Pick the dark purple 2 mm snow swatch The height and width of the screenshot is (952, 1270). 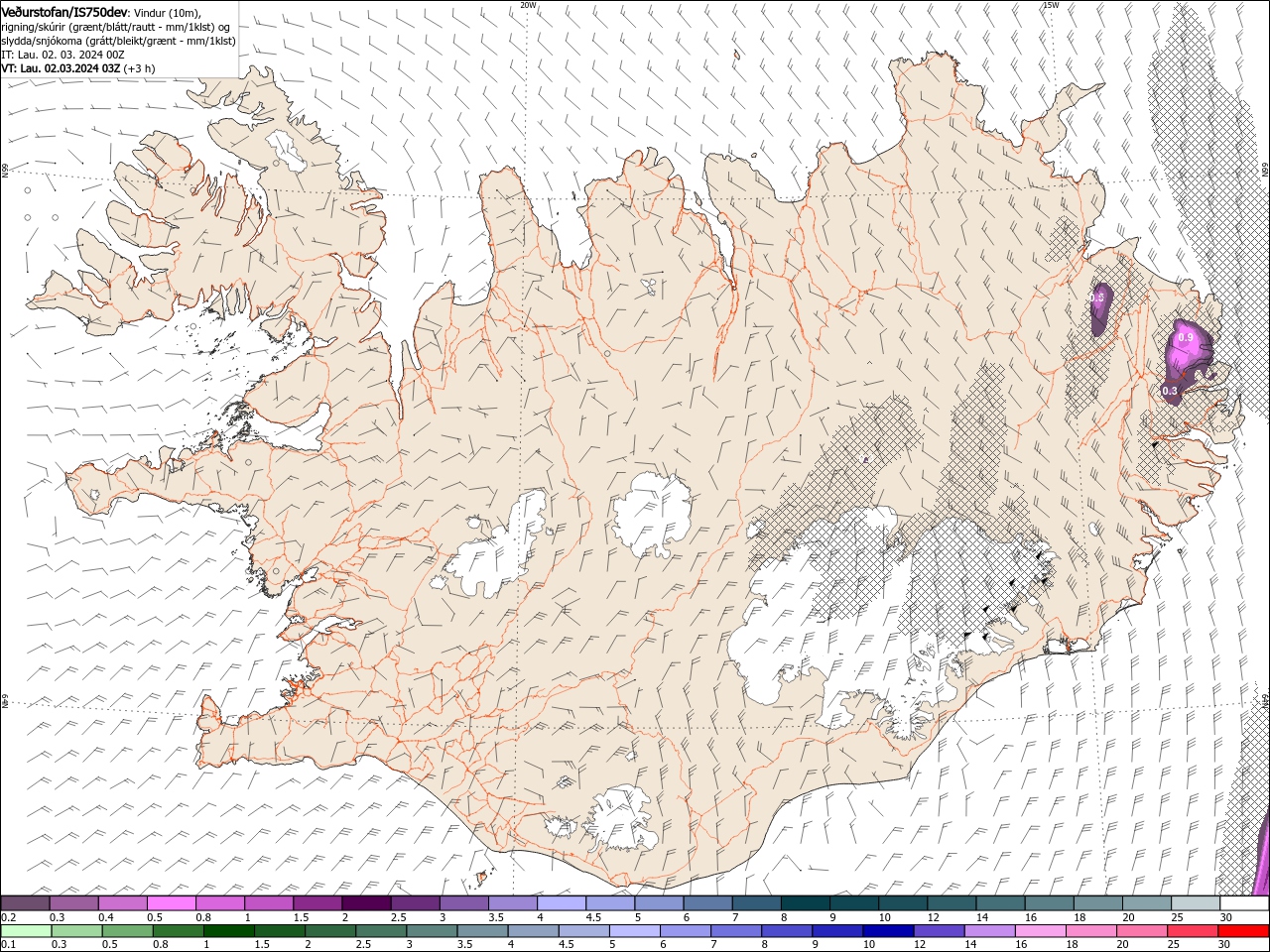click(x=367, y=903)
